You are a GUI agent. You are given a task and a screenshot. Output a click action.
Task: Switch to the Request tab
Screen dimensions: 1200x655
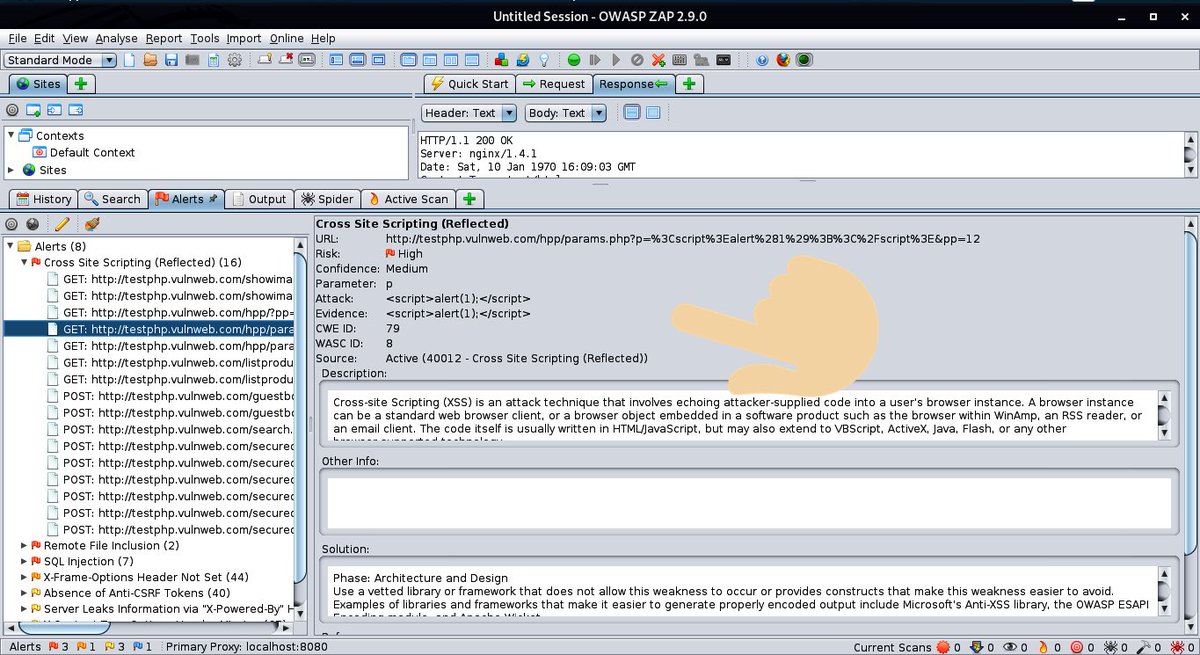point(554,84)
